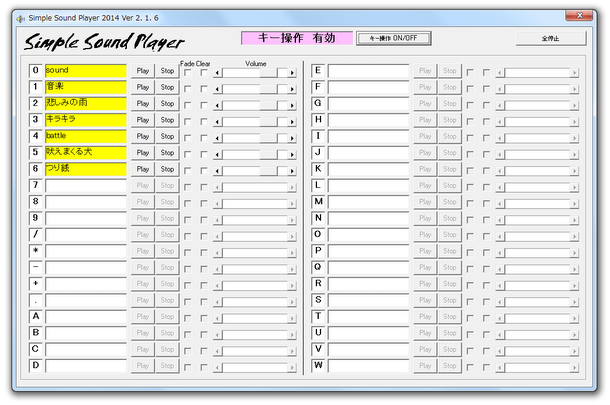Toggle Clear checkbox for slot 2
The height and width of the screenshot is (405, 610).
coord(204,105)
